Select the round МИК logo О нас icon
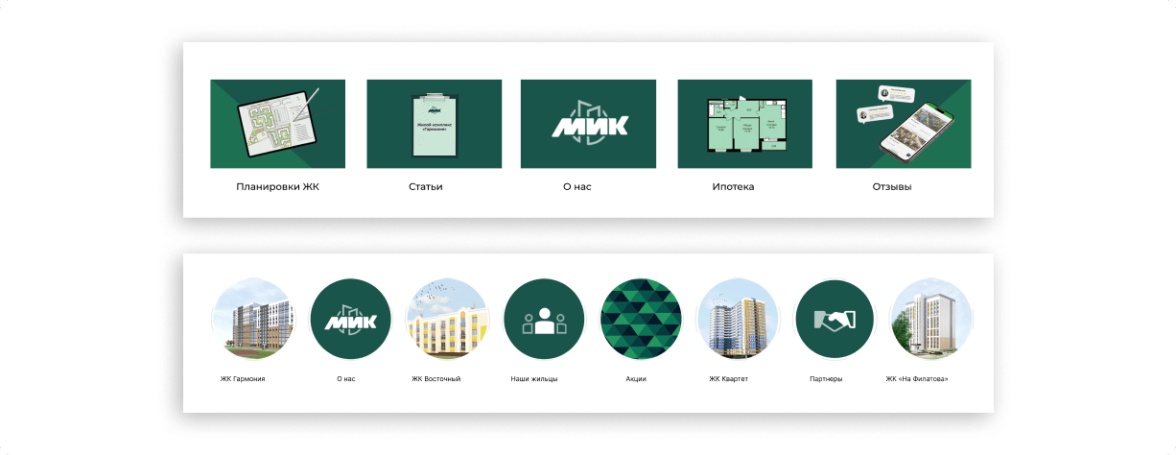The height and width of the screenshot is (455, 1176). [x=350, y=319]
